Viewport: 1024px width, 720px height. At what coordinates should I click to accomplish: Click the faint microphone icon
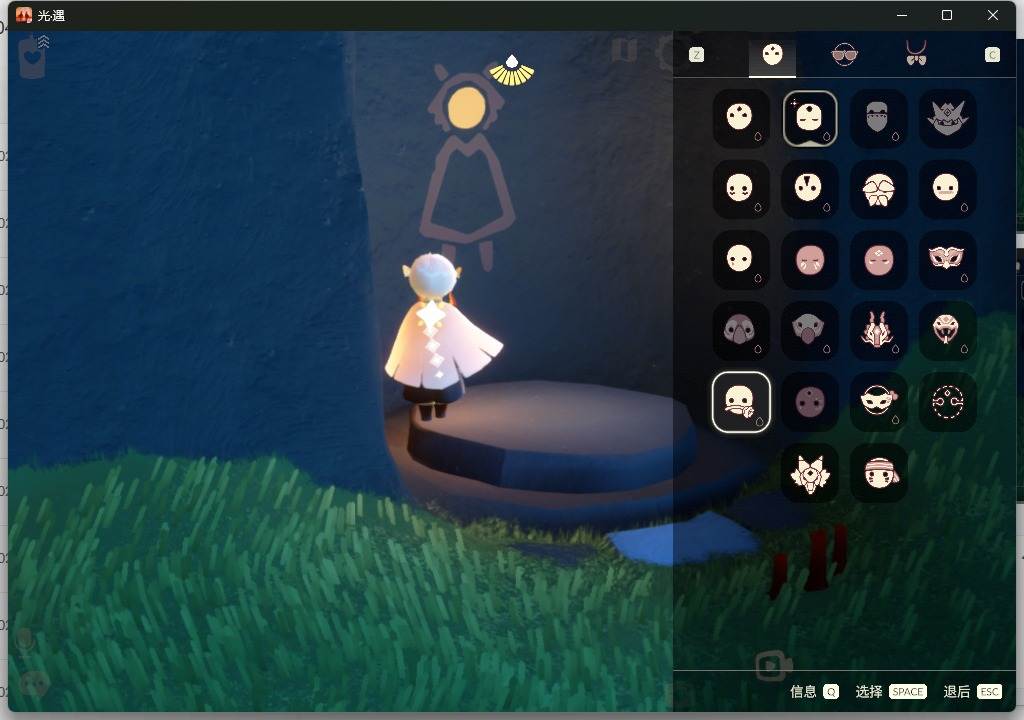(x=25, y=642)
